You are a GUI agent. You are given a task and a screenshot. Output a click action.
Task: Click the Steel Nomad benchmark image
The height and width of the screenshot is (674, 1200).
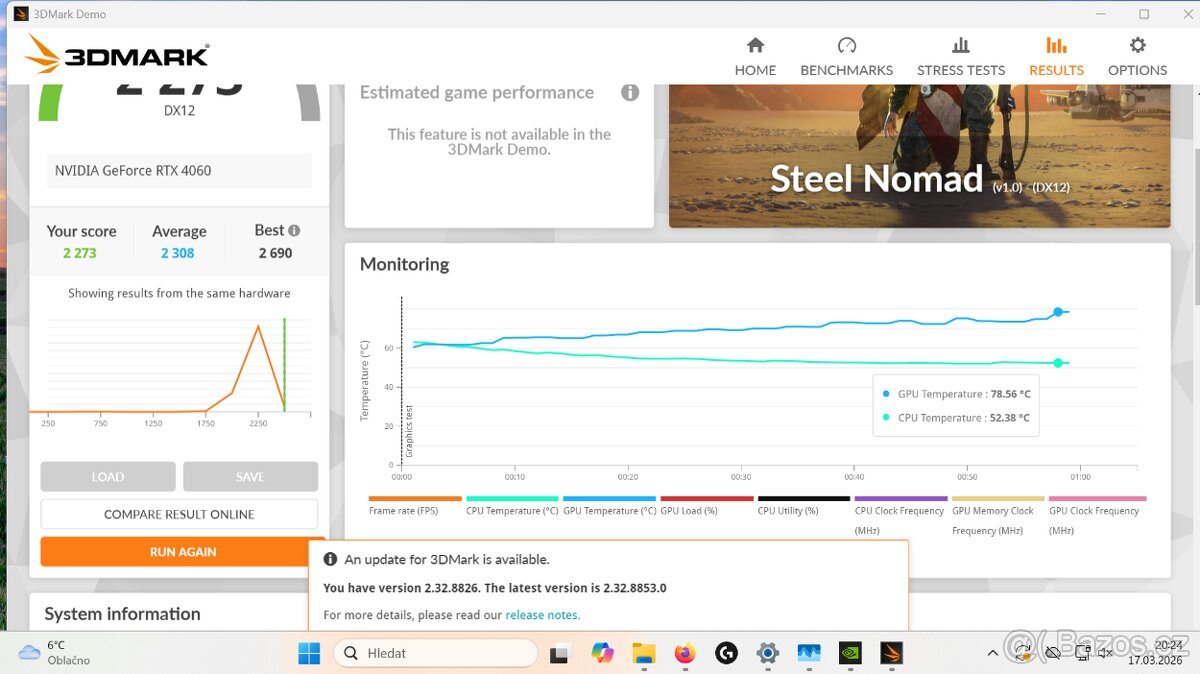point(919,156)
